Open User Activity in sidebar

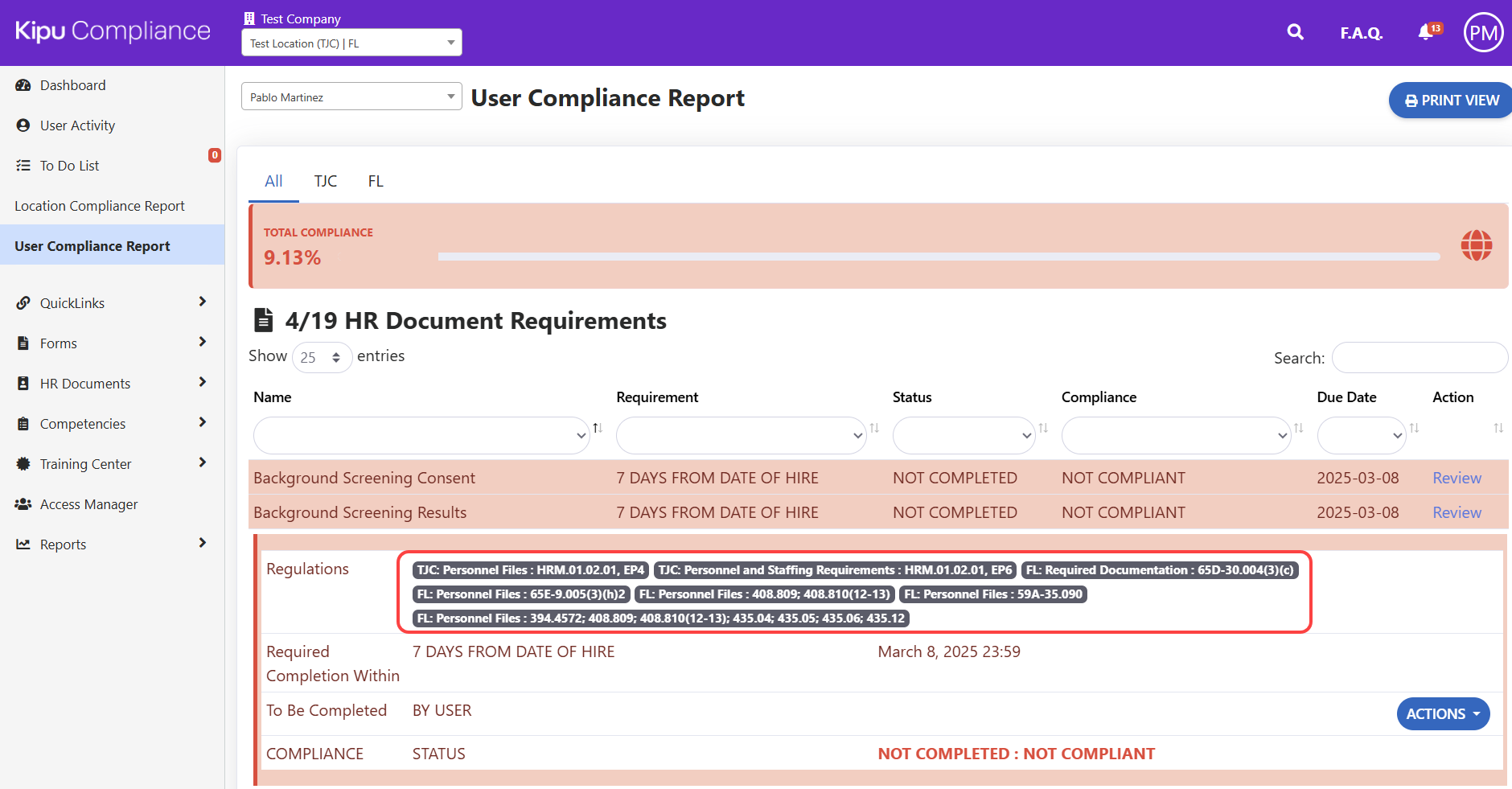(77, 125)
